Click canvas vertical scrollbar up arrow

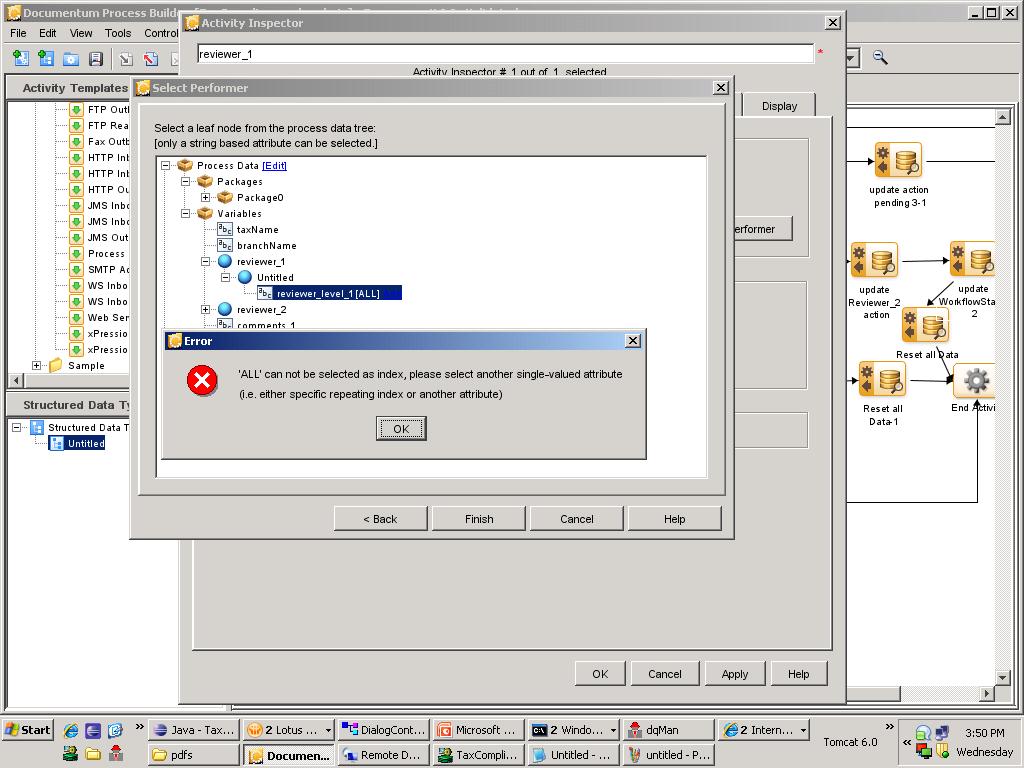point(1002,117)
